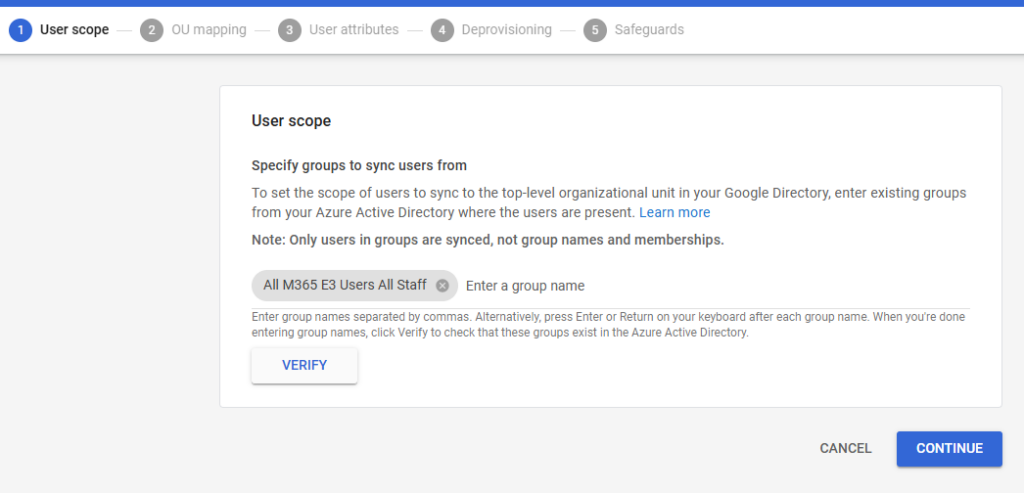
Task: Click the note about only users synced
Action: click(487, 240)
